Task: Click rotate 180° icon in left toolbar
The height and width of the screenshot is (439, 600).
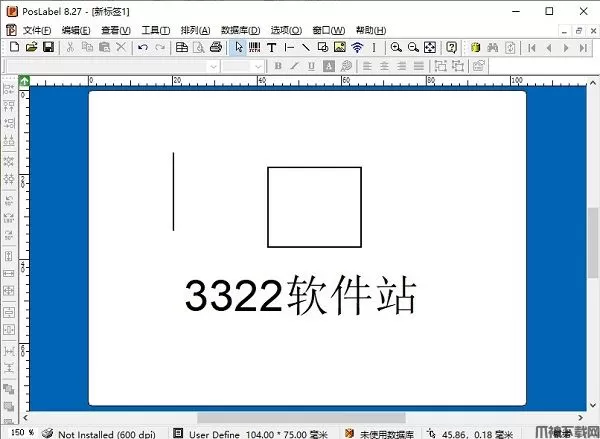Action: 9,217
